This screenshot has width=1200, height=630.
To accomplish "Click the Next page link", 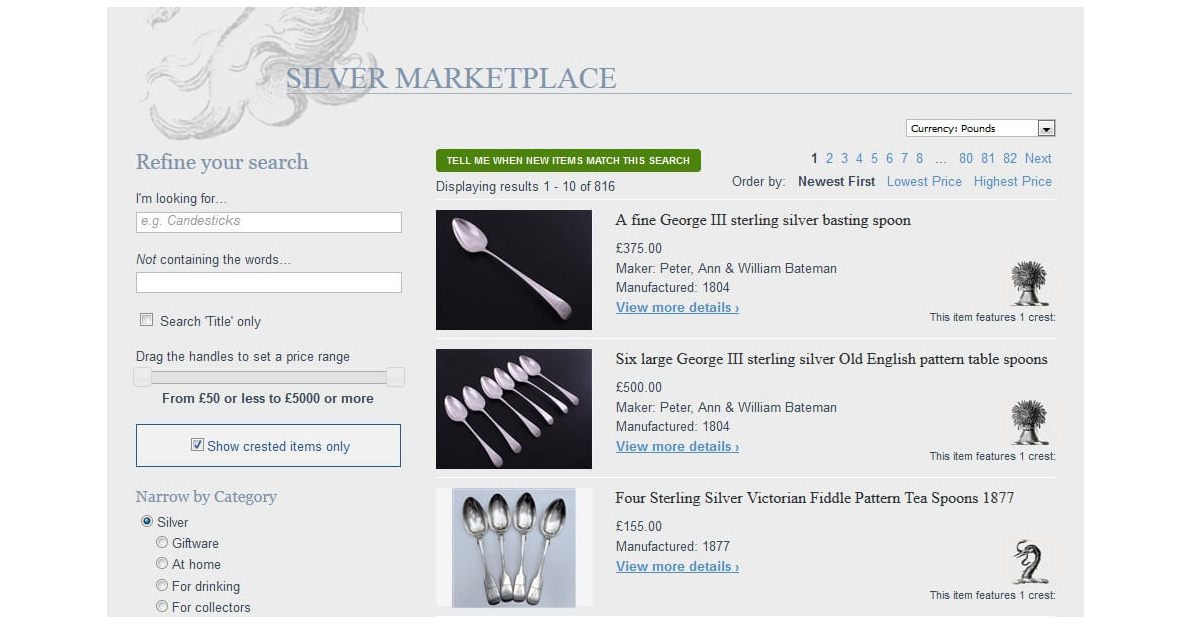I will (1038, 158).
